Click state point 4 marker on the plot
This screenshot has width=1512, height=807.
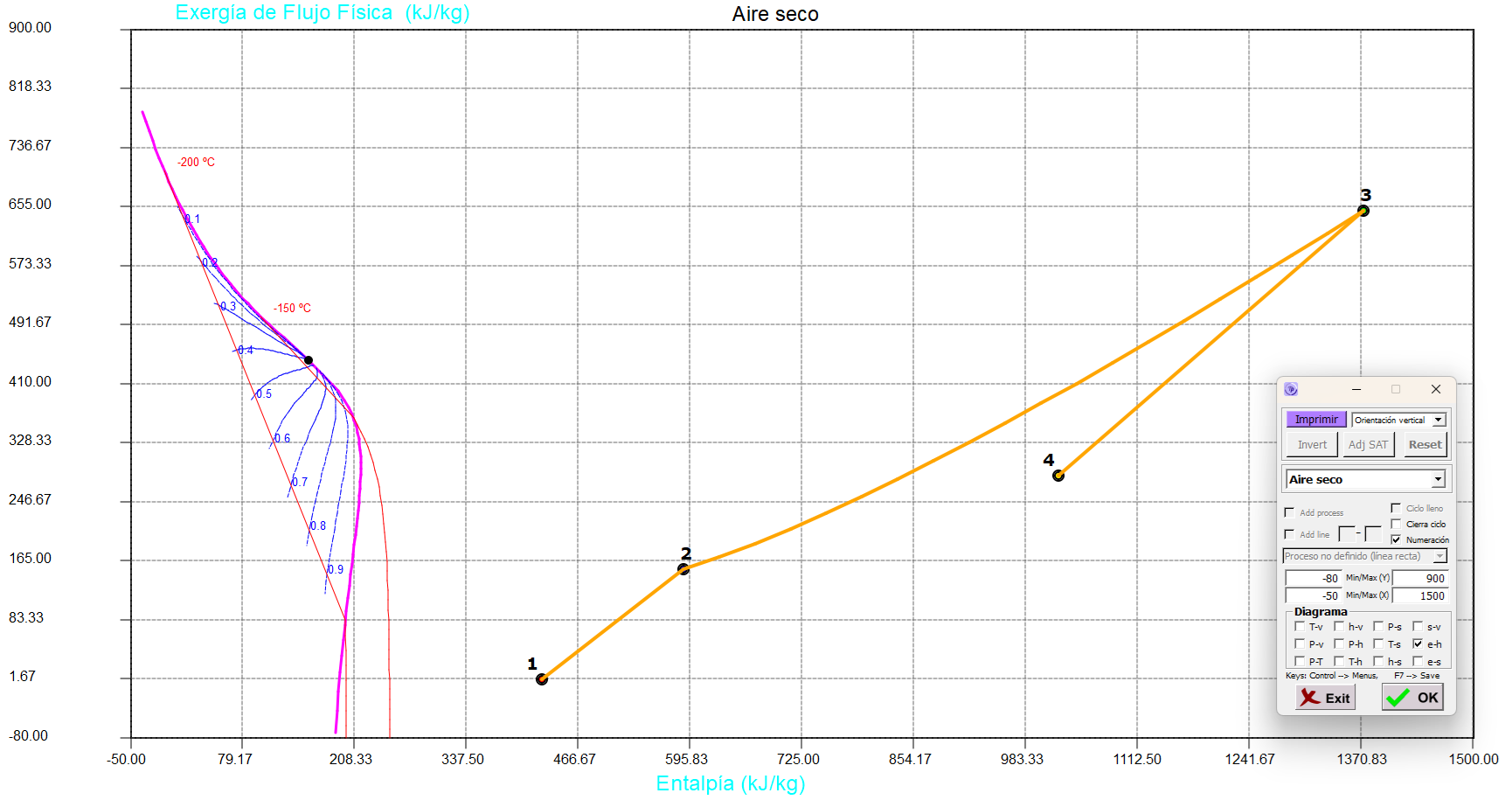1058,476
